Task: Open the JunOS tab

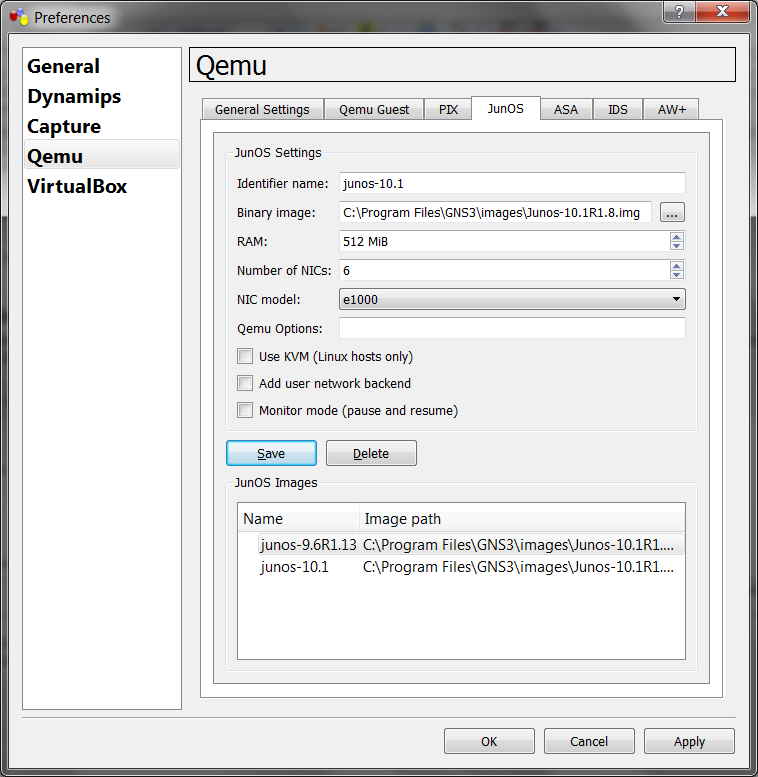Action: [x=505, y=109]
